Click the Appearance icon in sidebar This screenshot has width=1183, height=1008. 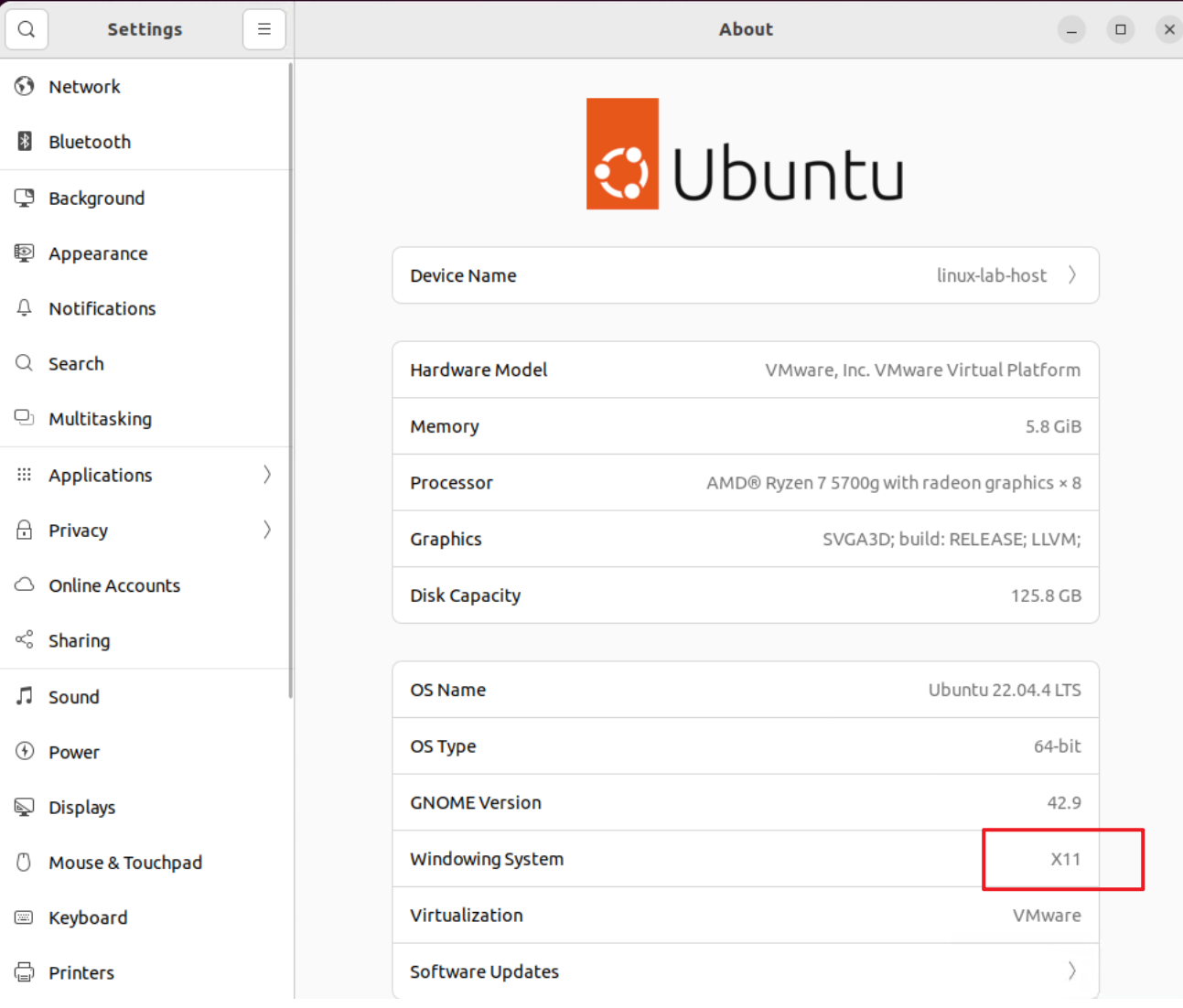[x=25, y=252]
